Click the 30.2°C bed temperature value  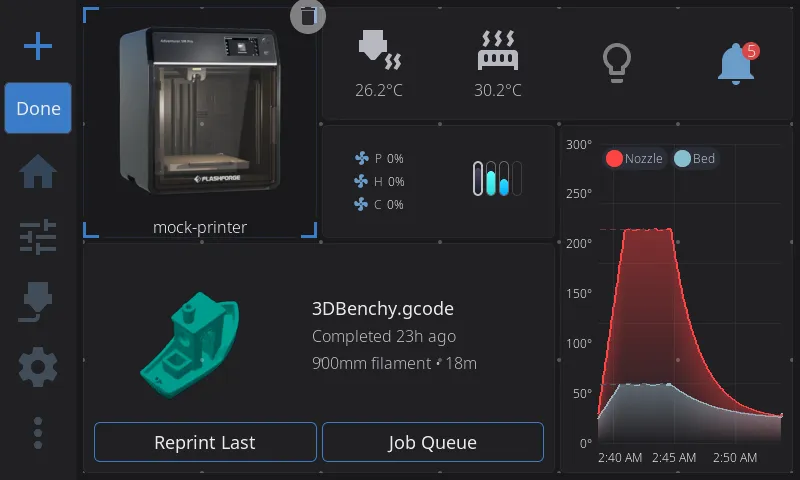pos(497,90)
